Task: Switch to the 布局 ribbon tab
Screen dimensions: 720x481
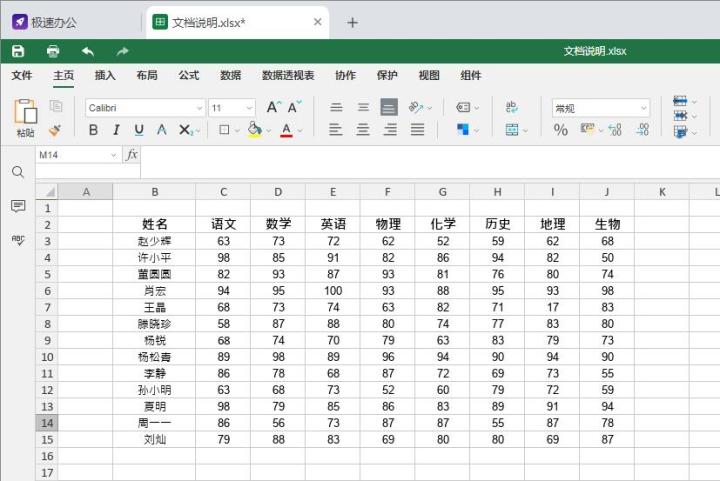Action: tap(147, 75)
